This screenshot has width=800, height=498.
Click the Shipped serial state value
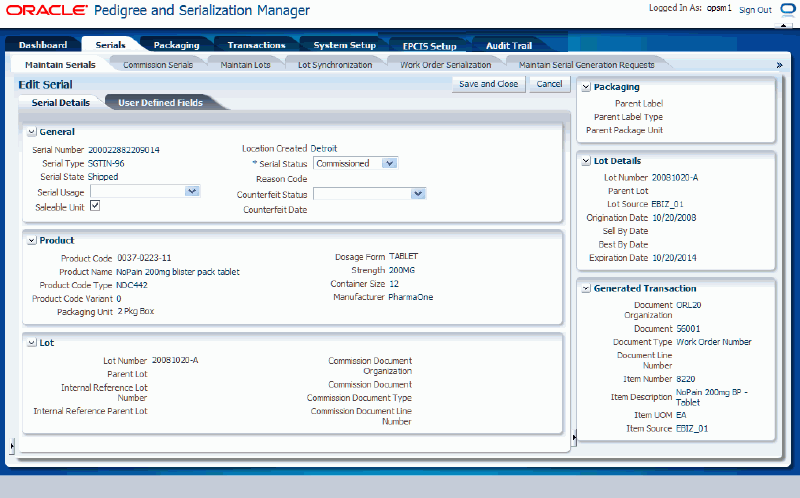103,177
